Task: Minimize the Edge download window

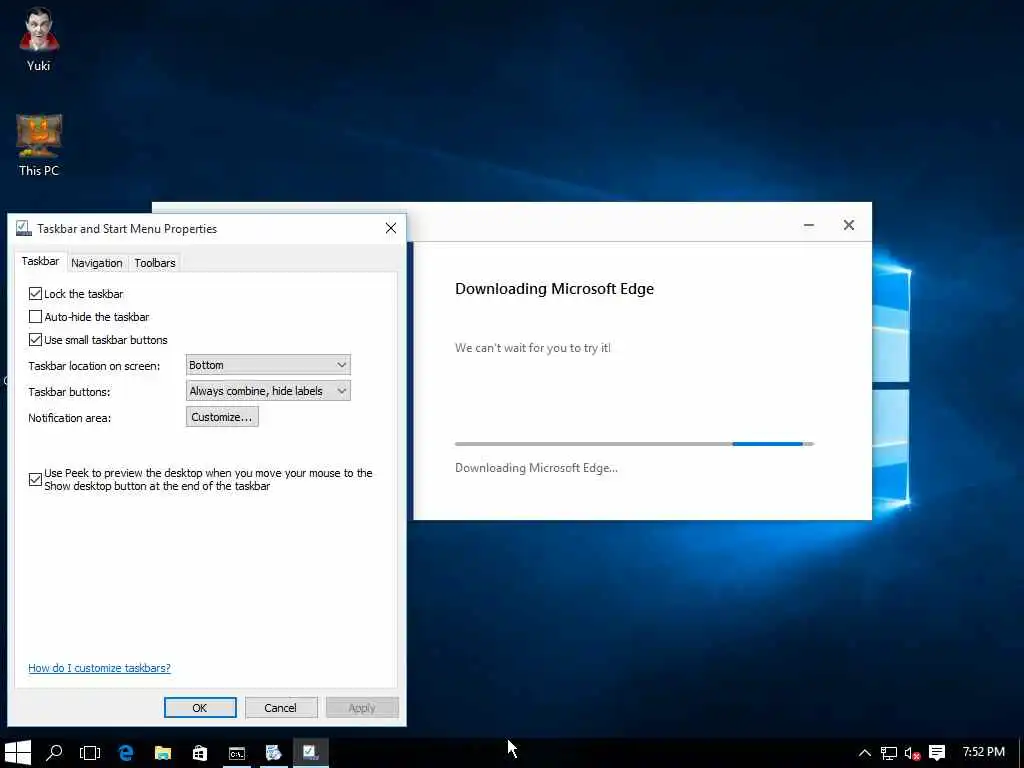Action: pos(808,225)
